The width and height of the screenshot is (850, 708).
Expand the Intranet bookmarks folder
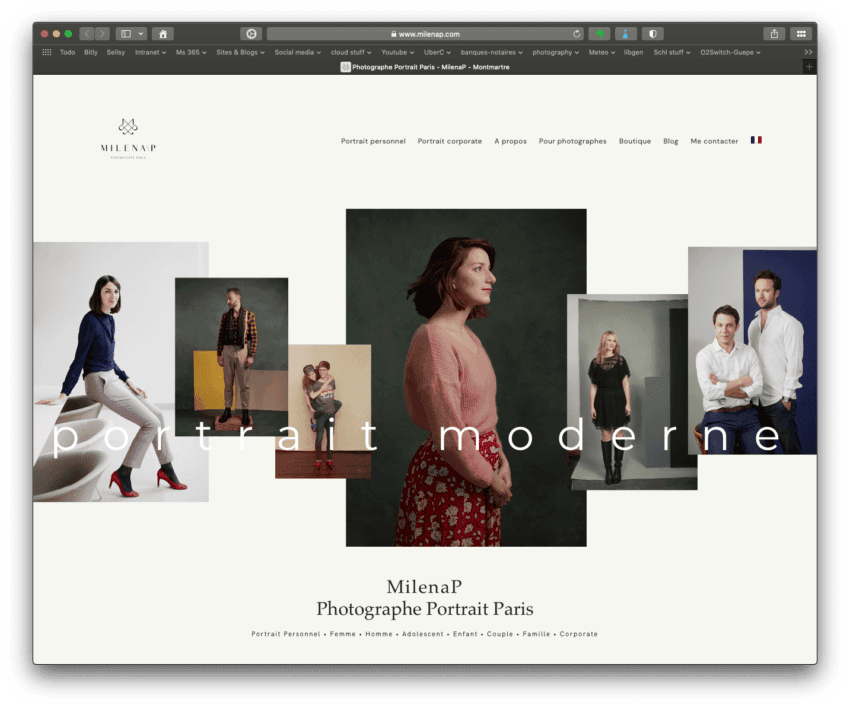150,52
